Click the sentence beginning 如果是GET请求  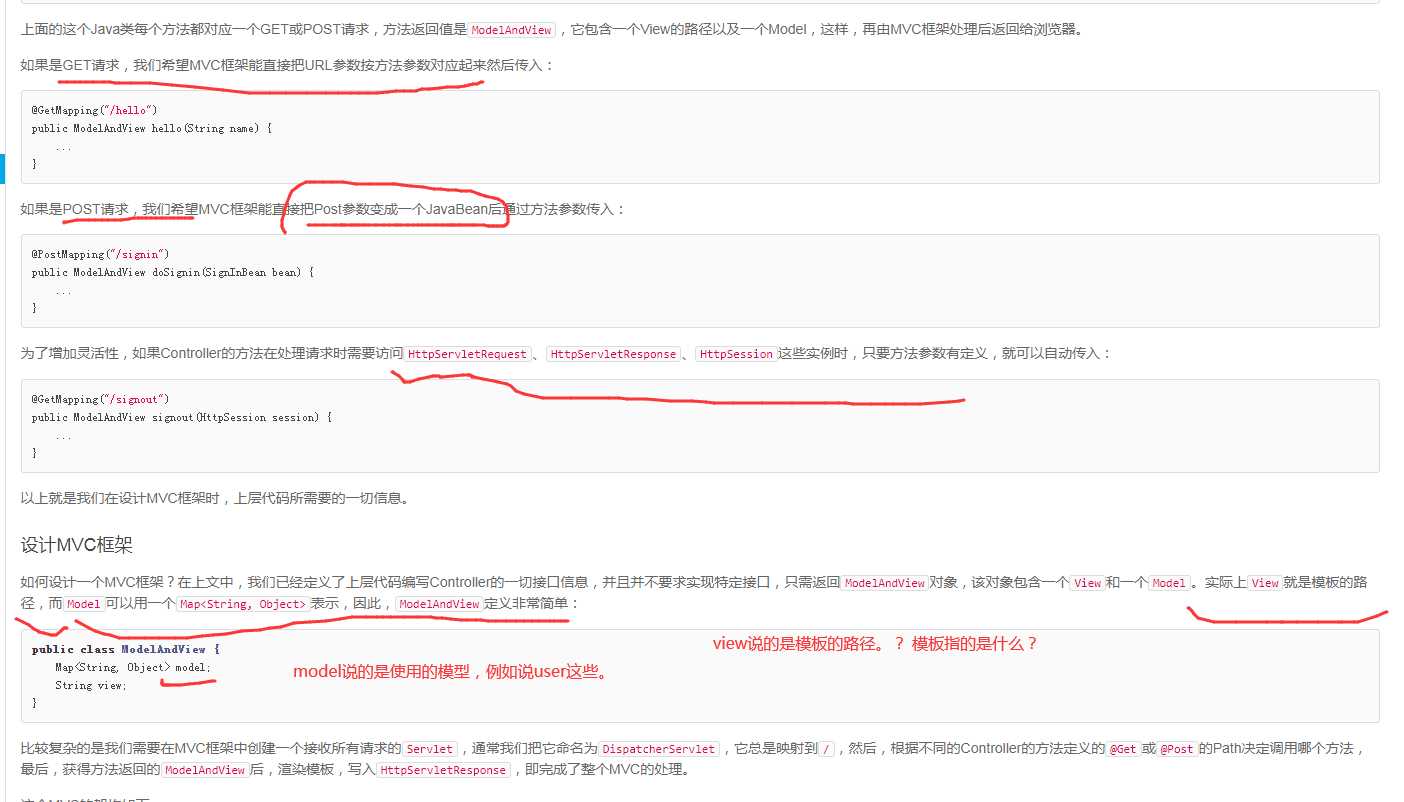(287, 66)
